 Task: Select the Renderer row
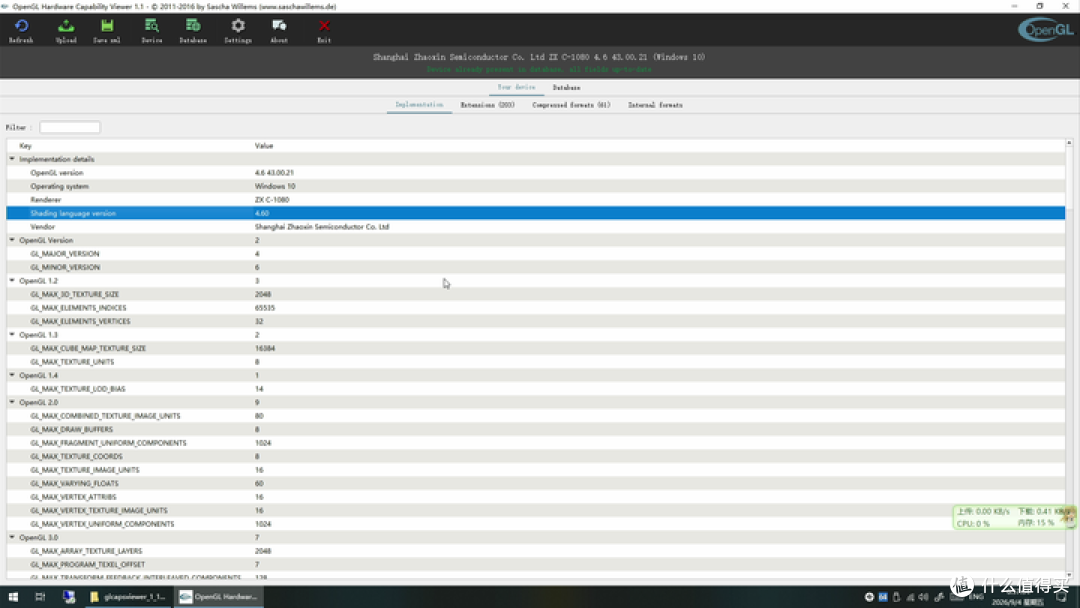pyautogui.click(x=536, y=200)
